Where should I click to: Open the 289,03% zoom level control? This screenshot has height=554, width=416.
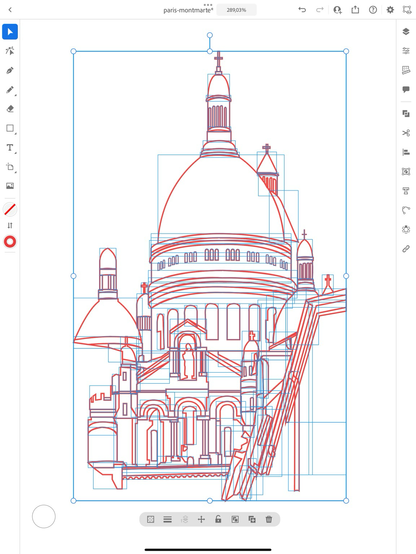click(x=236, y=10)
